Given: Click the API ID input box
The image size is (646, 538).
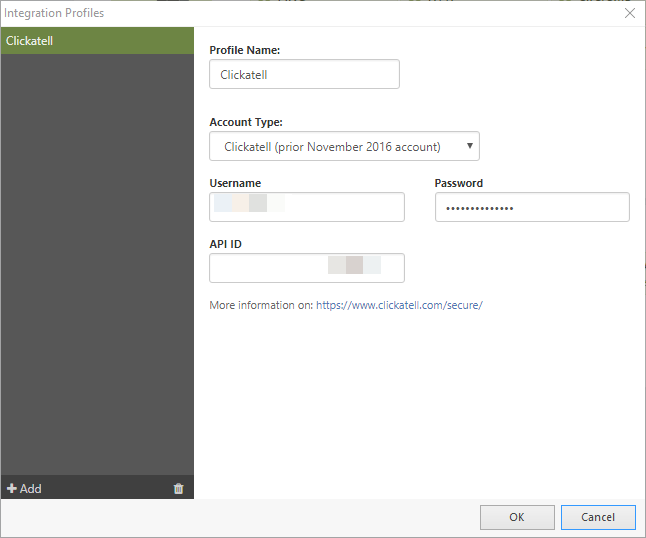Looking at the screenshot, I should tap(307, 268).
